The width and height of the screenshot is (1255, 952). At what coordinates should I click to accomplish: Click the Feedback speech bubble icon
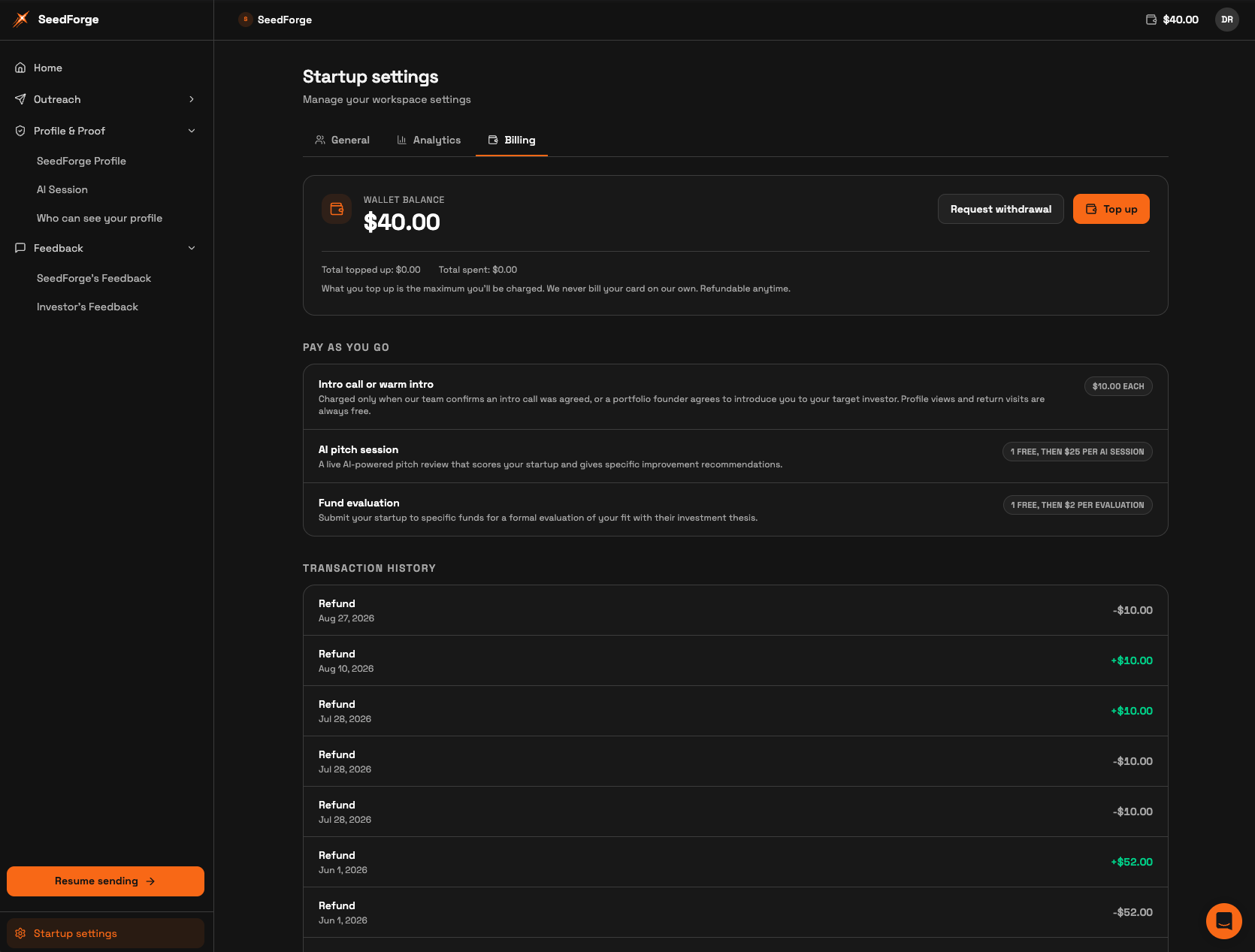(x=20, y=248)
